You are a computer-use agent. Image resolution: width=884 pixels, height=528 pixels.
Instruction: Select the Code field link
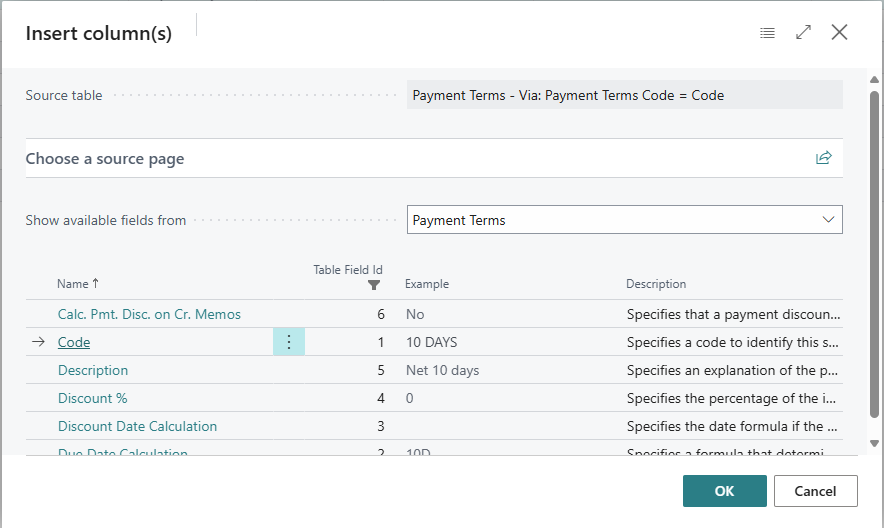click(74, 342)
